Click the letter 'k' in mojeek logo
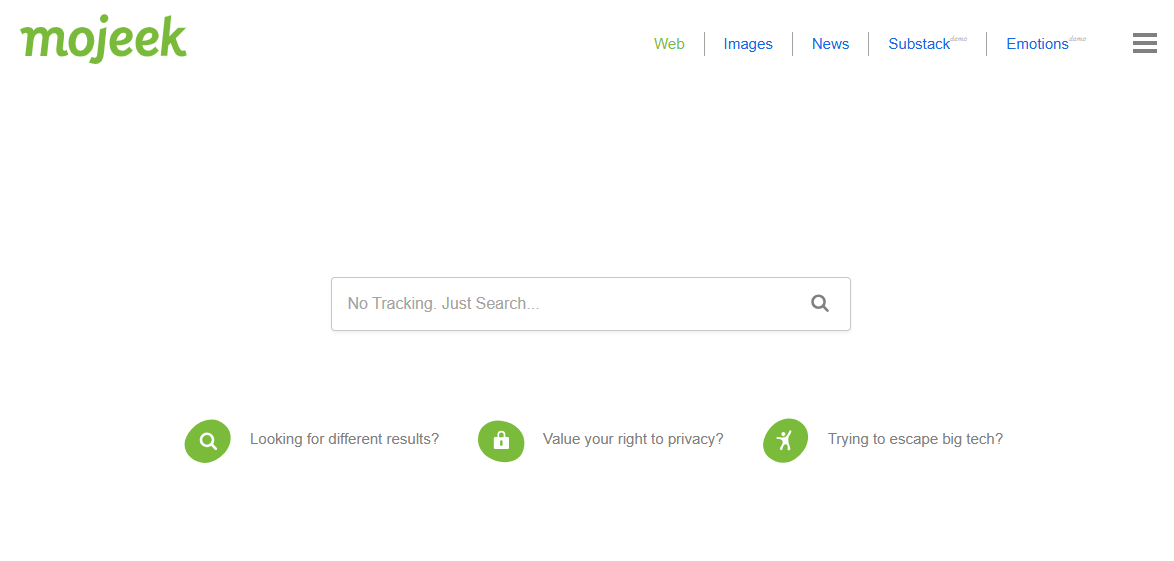 (172, 38)
